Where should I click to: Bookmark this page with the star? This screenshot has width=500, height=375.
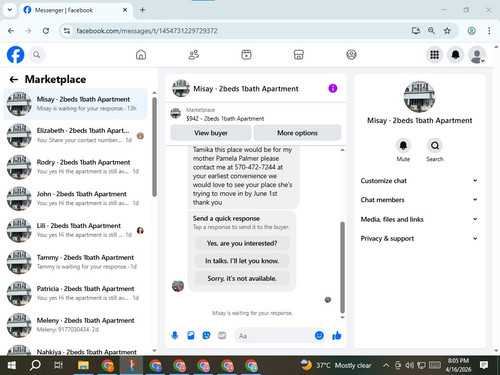point(447,31)
